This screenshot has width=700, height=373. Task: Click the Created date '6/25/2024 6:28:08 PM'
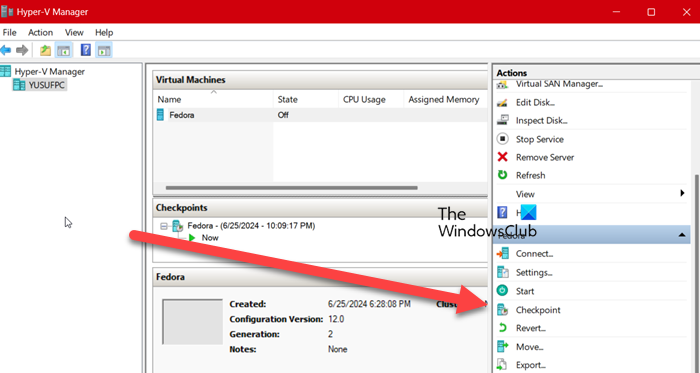click(369, 304)
